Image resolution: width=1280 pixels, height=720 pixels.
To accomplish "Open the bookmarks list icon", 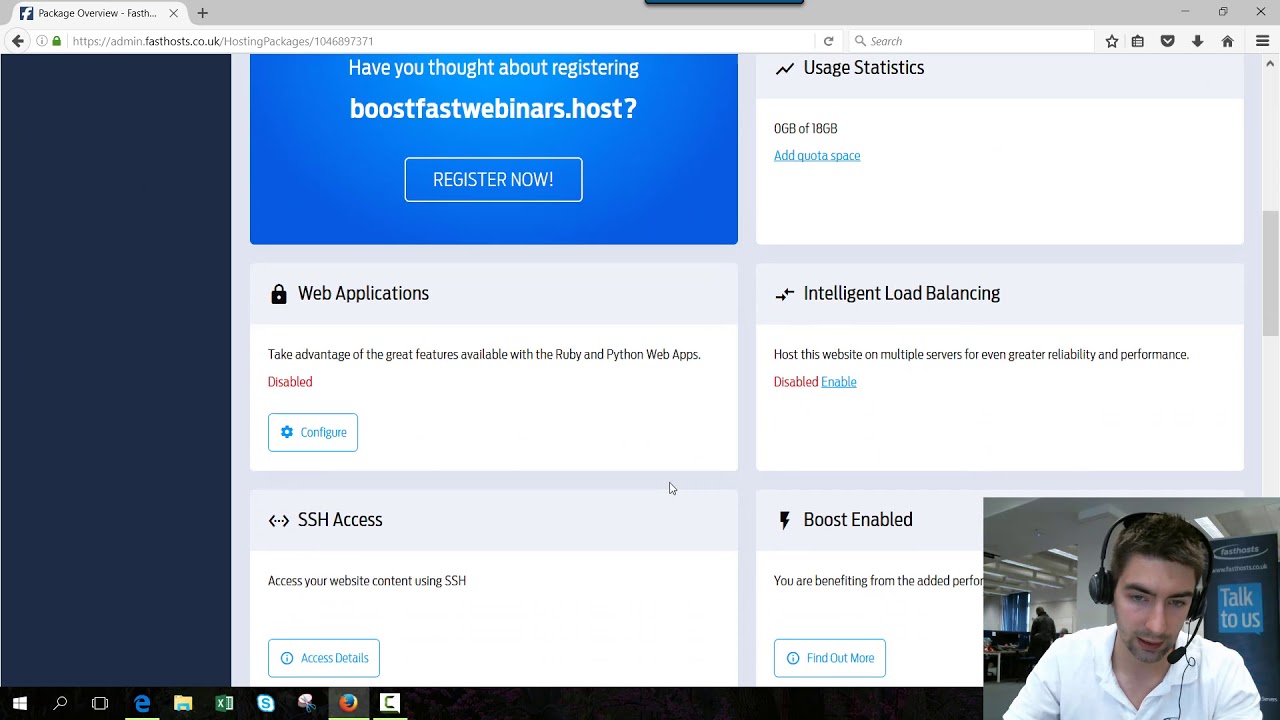I will (x=1138, y=41).
